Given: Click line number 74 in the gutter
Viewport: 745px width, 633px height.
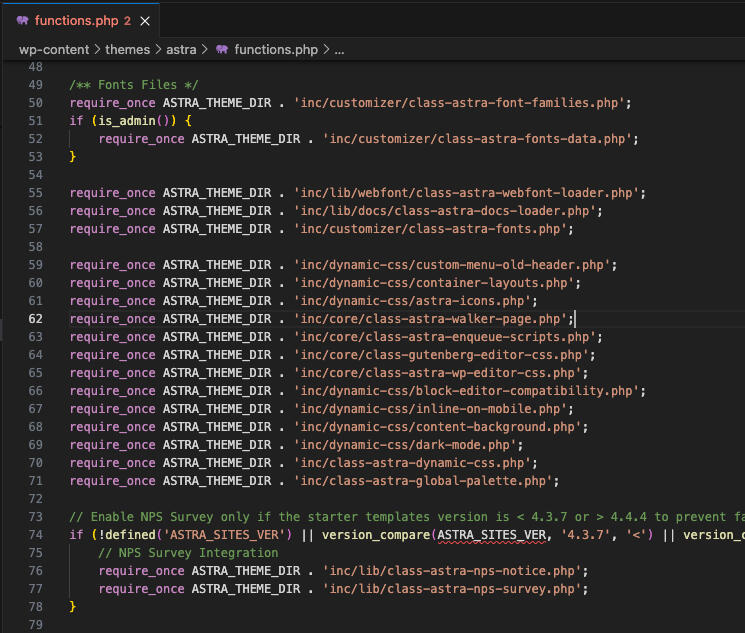Looking at the screenshot, I should coord(36,535).
